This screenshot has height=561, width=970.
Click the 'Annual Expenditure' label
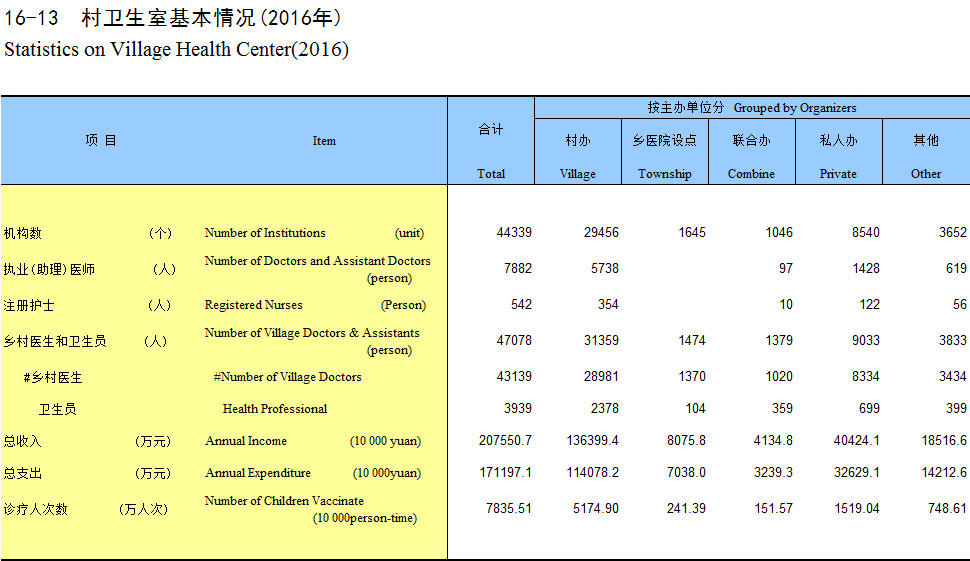258,473
